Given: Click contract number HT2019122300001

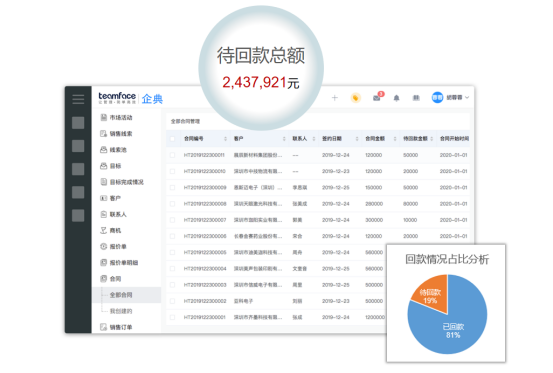Looking at the screenshot, I should [205, 317].
